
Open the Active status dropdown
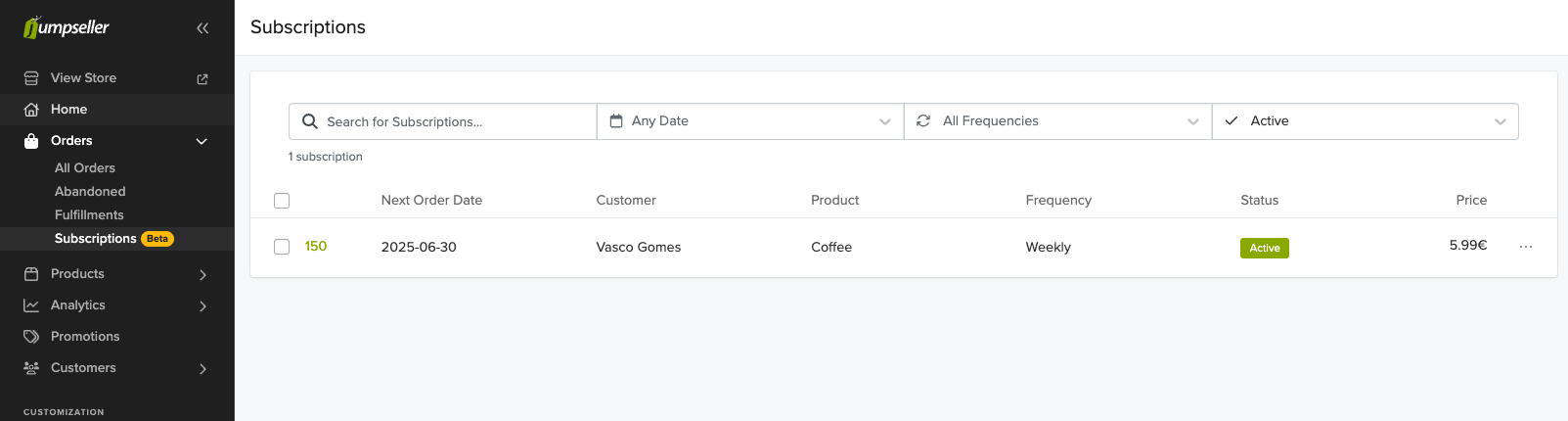point(1366,121)
